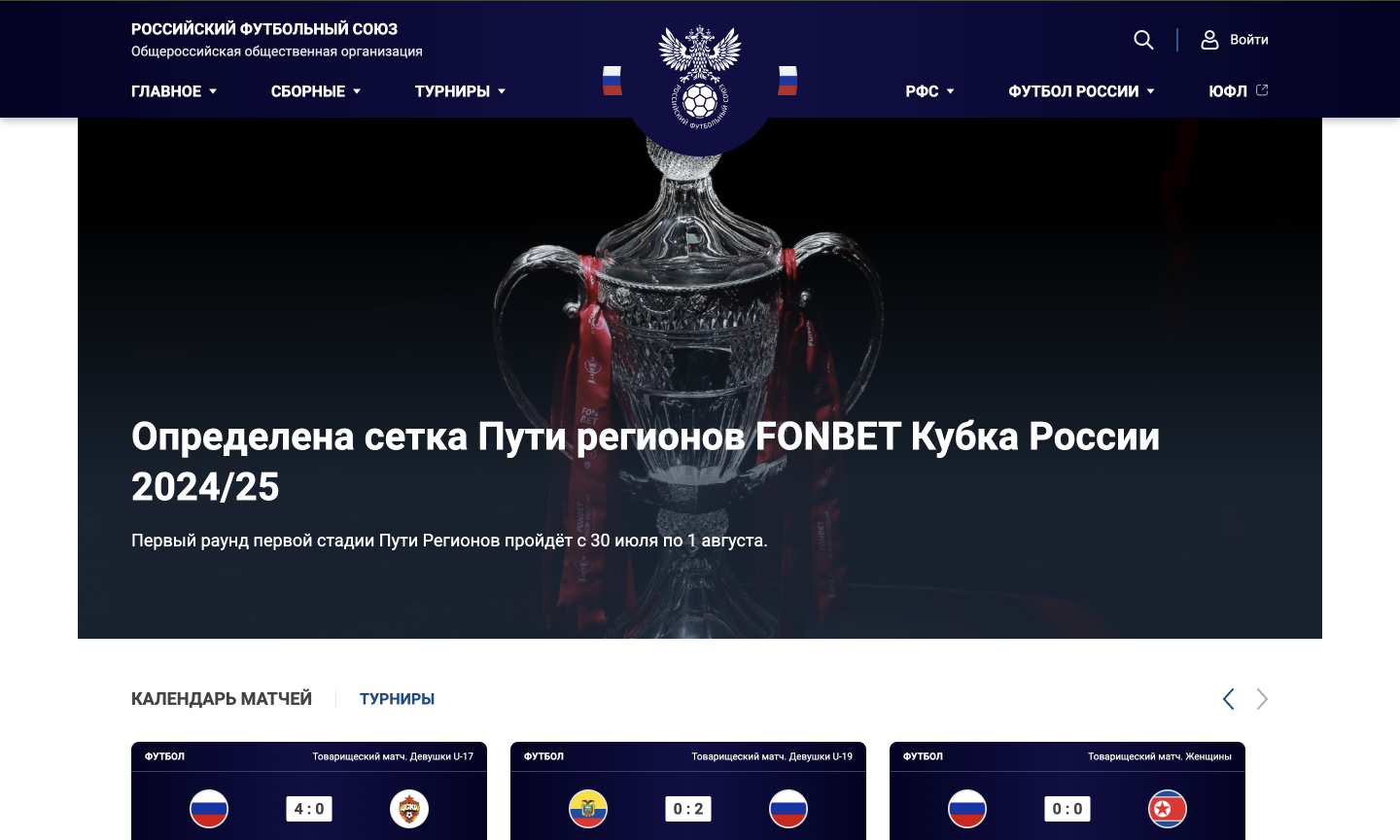Expand the ТУРНИРЫ dropdown in the top navigation
The image size is (1400, 840).
[x=460, y=91]
